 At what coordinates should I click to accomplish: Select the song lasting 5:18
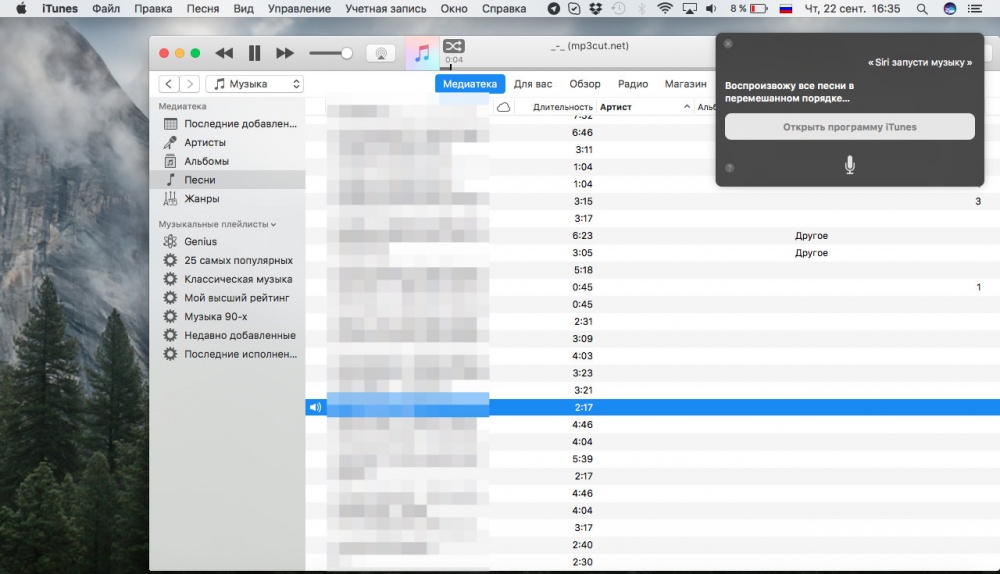click(x=652, y=270)
